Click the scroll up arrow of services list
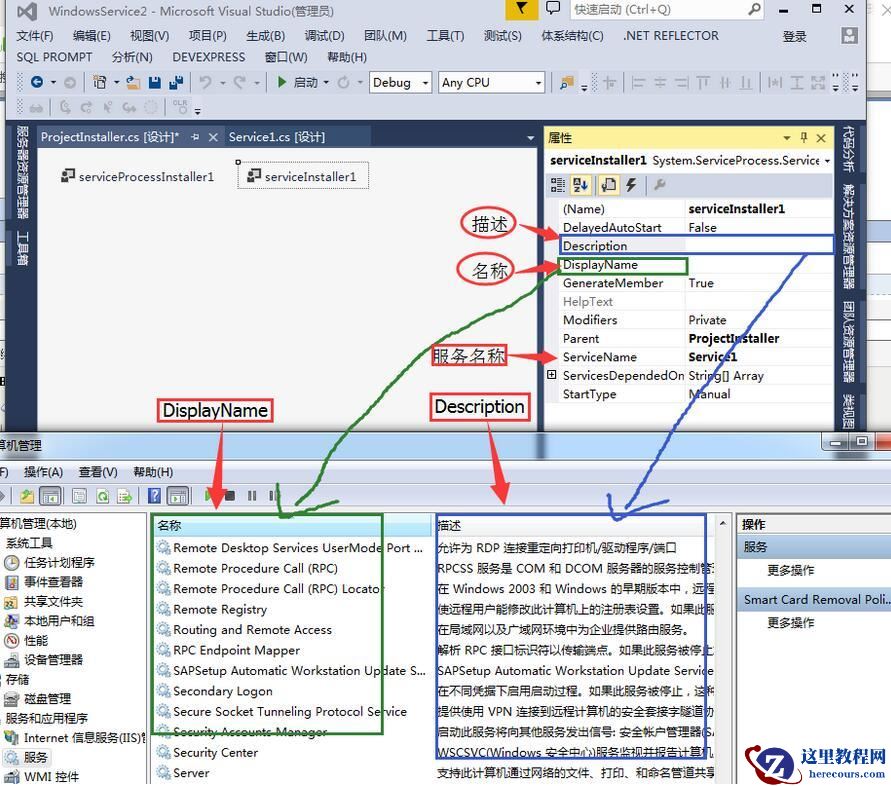This screenshot has width=891, height=786. 723,523
